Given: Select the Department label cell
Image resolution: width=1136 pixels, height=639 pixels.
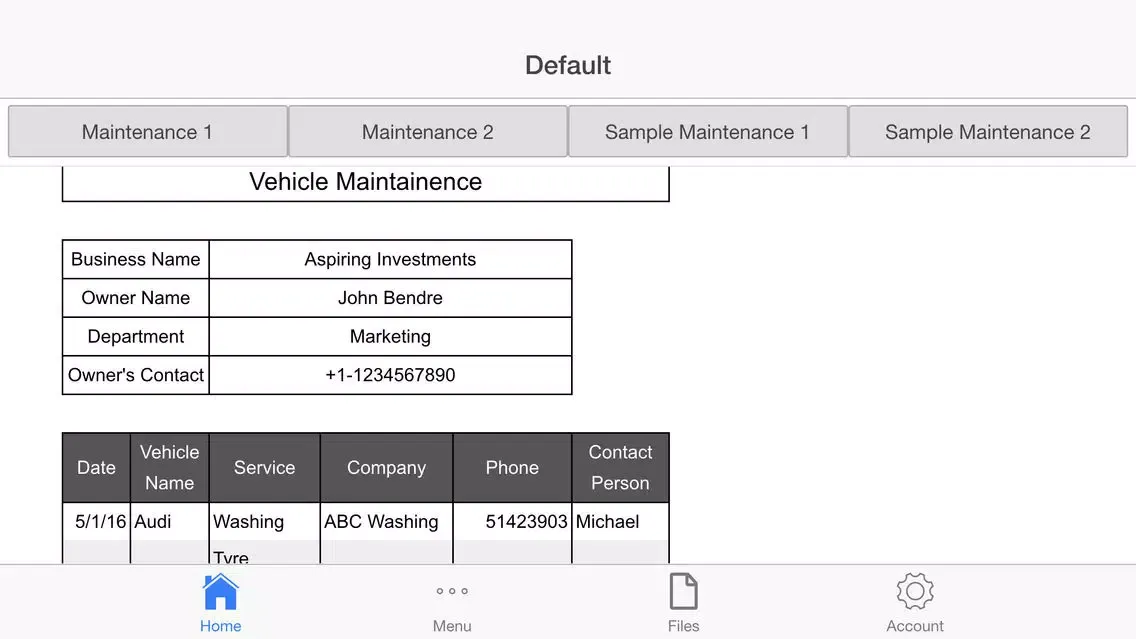Looking at the screenshot, I should coord(135,336).
